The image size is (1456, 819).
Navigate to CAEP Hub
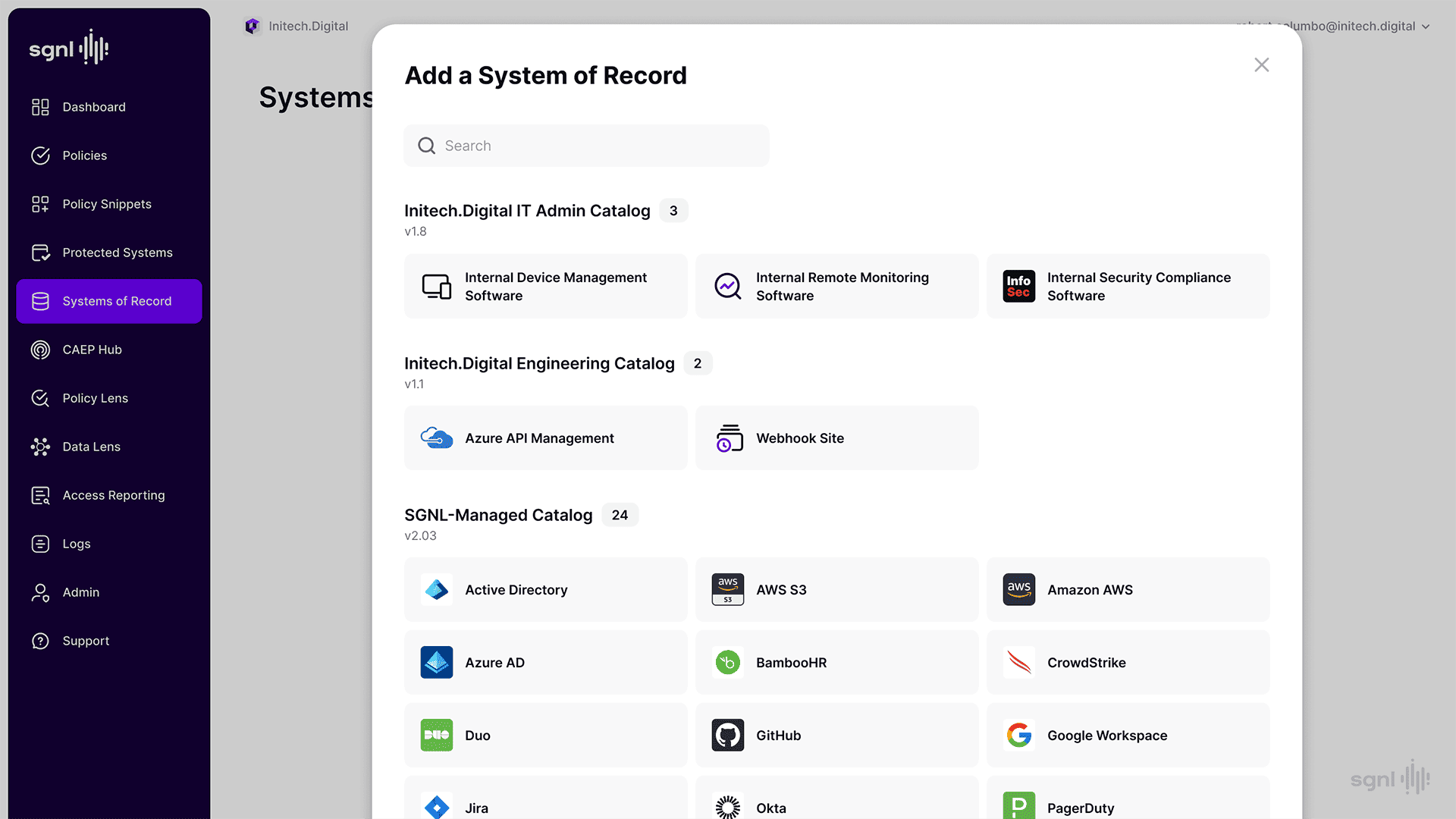[x=92, y=350]
